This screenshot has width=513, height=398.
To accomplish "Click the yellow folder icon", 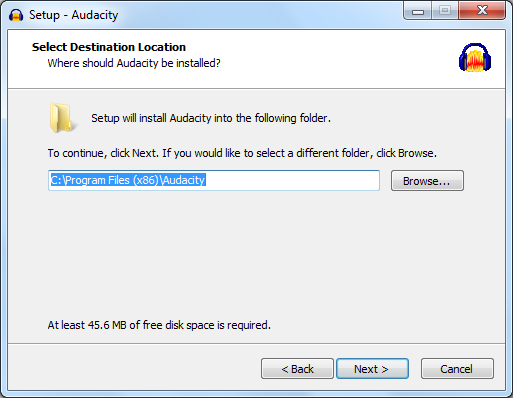I will (x=62, y=118).
